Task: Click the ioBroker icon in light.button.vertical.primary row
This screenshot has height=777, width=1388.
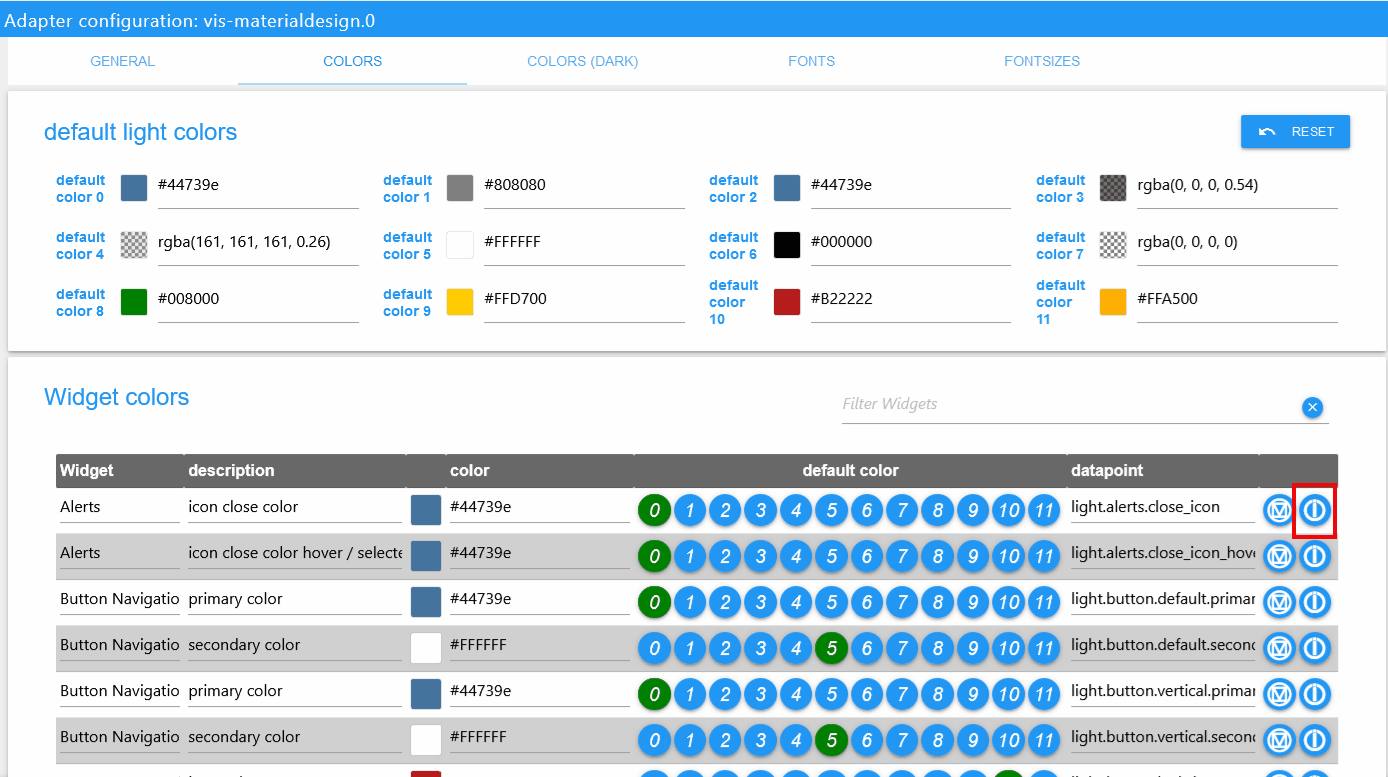Action: 1314,694
